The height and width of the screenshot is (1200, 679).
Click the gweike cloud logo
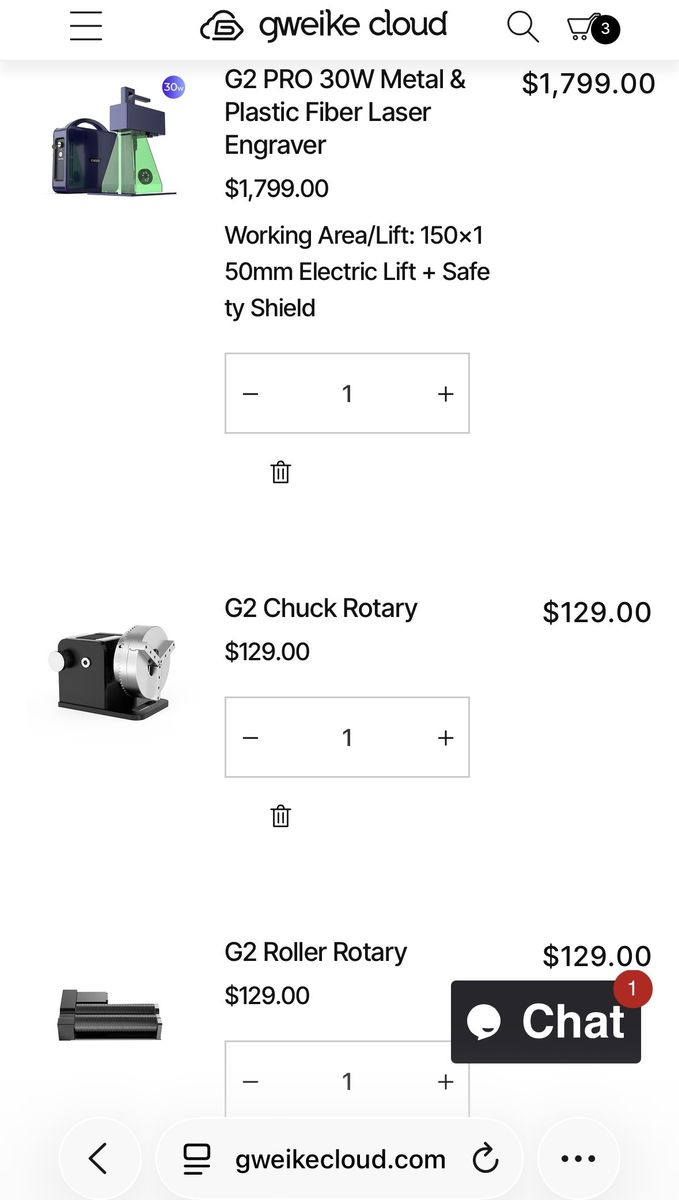[323, 26]
